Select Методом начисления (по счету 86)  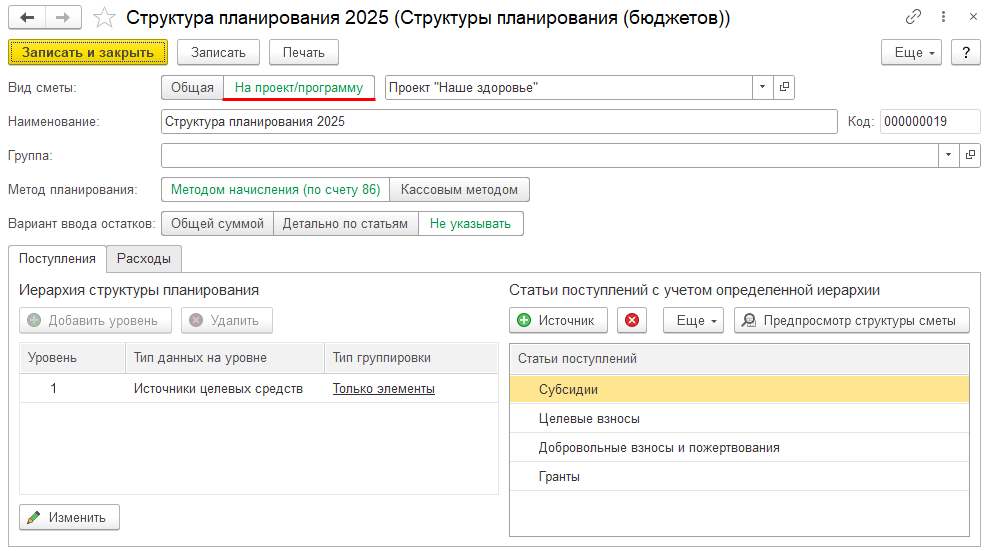276,189
